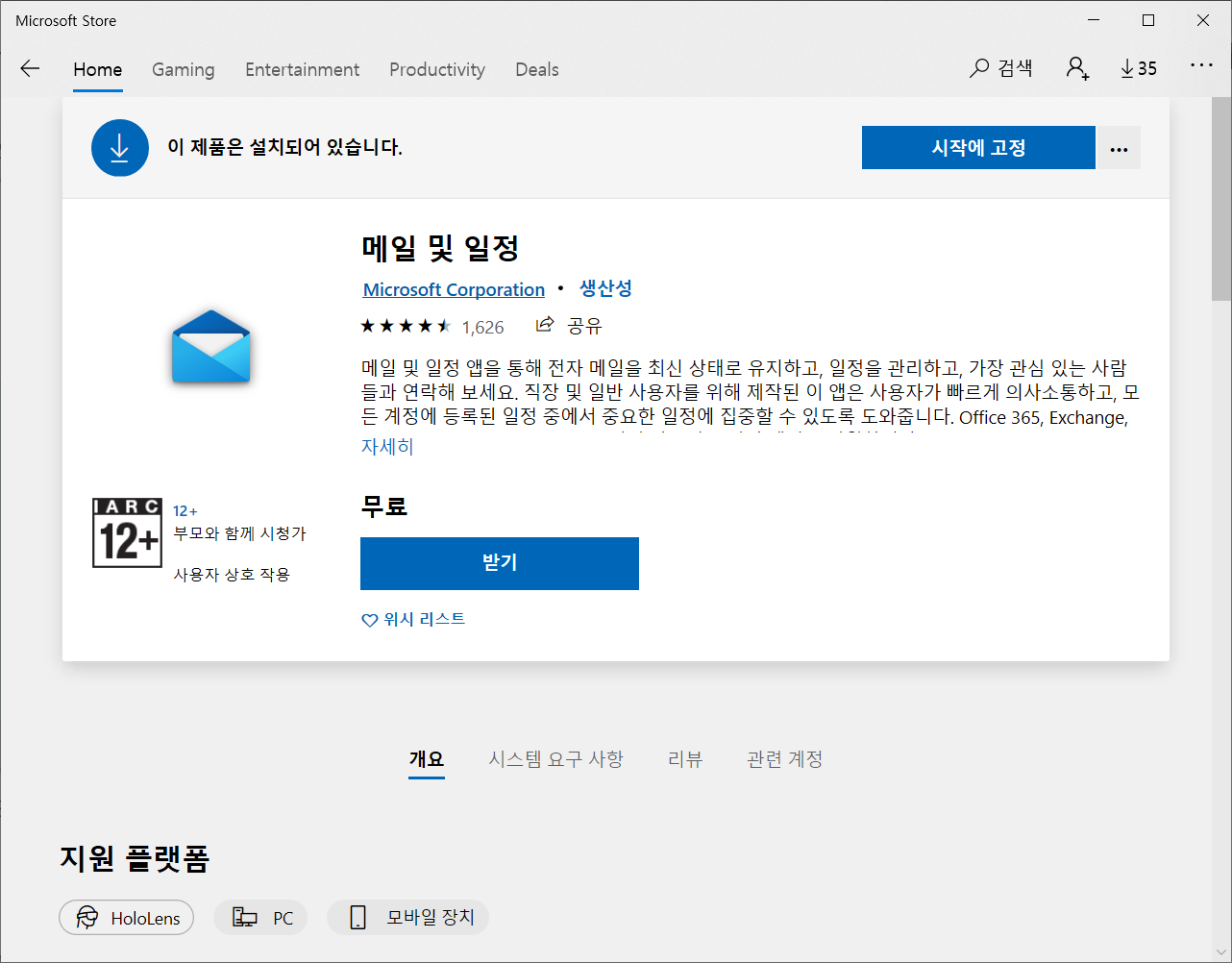Click the 1,626 ratings count

pyautogui.click(x=482, y=328)
